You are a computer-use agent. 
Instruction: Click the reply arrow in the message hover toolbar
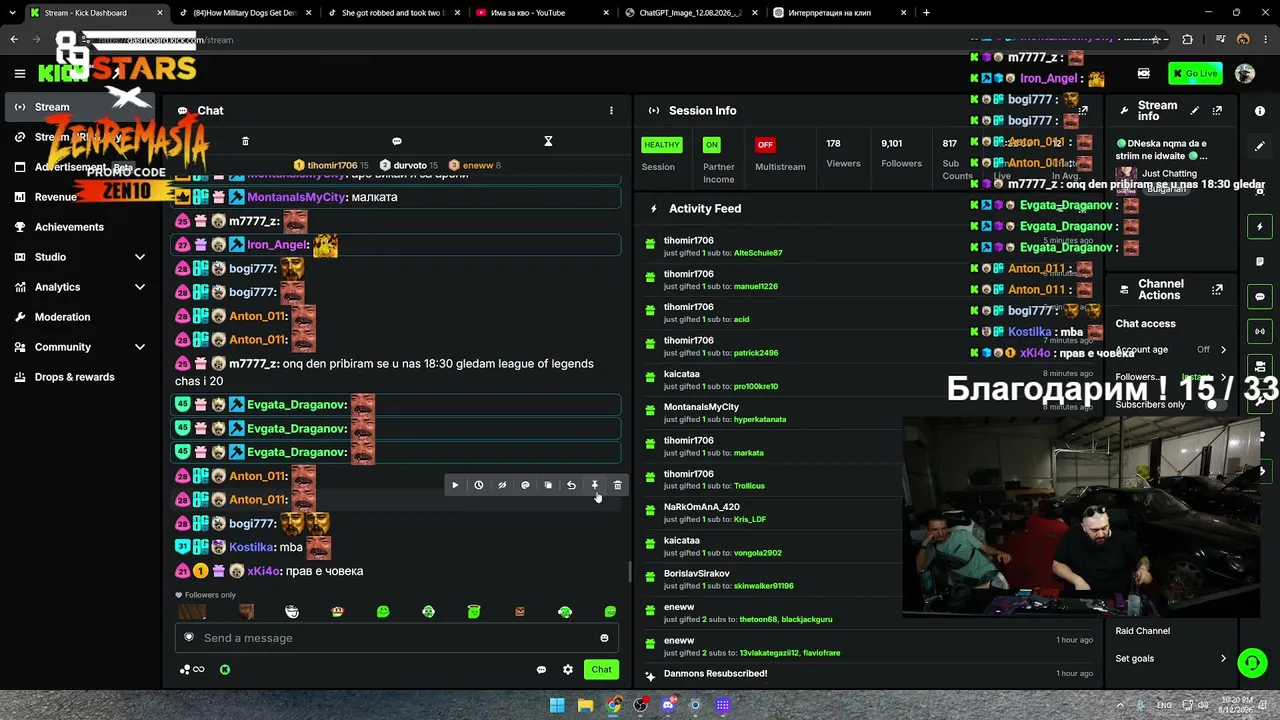571,485
